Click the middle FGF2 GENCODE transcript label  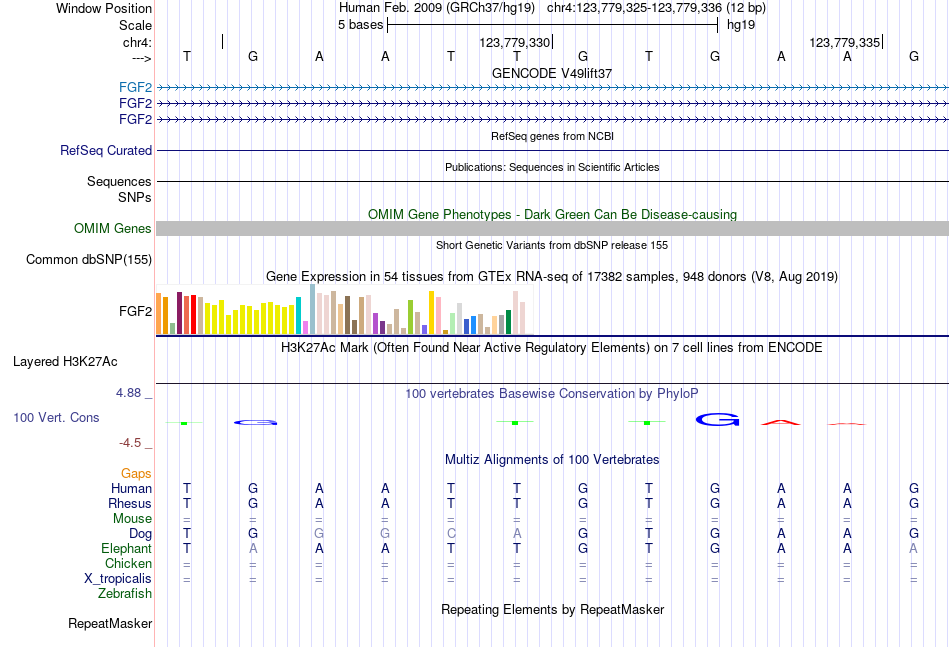[x=135, y=103]
